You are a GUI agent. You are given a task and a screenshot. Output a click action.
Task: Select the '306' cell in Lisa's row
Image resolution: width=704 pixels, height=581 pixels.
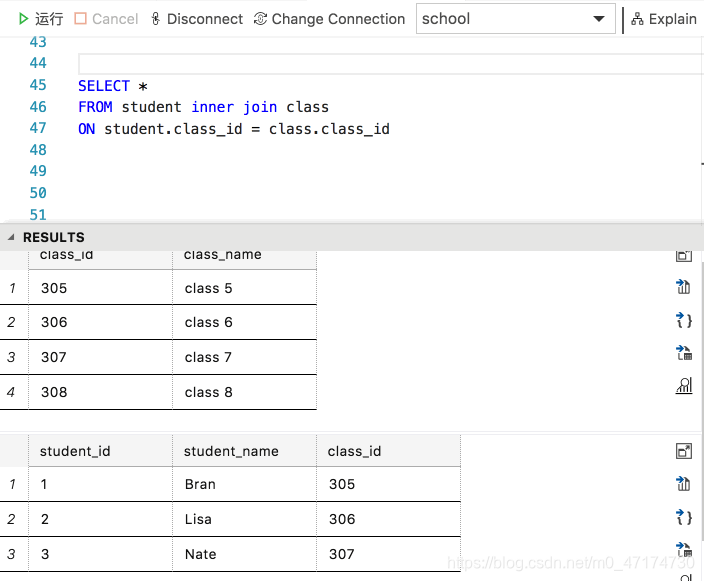click(x=389, y=519)
